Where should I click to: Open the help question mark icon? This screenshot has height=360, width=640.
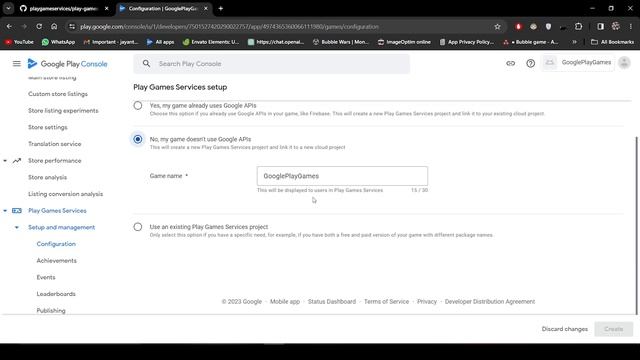point(530,63)
